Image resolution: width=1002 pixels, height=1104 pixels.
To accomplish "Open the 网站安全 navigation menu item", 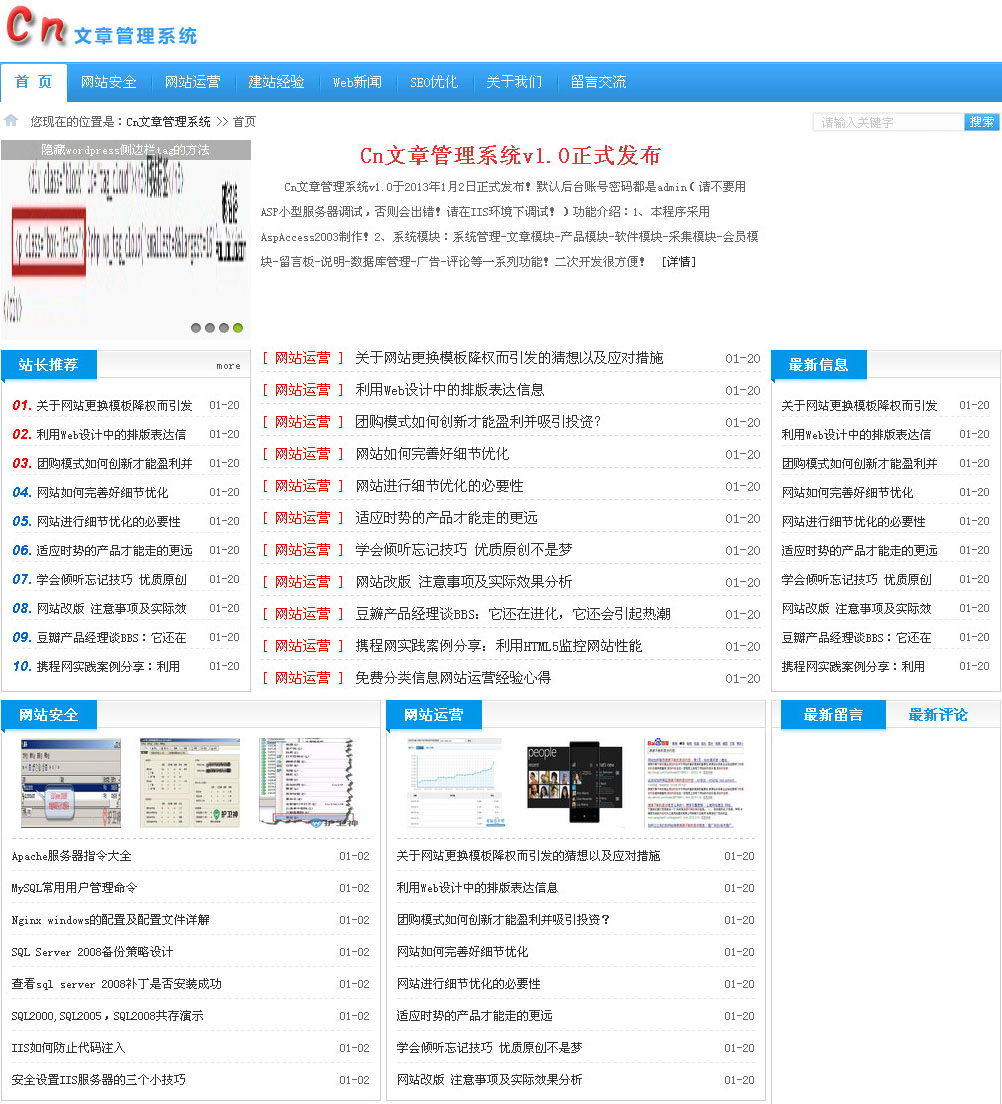I will [108, 84].
